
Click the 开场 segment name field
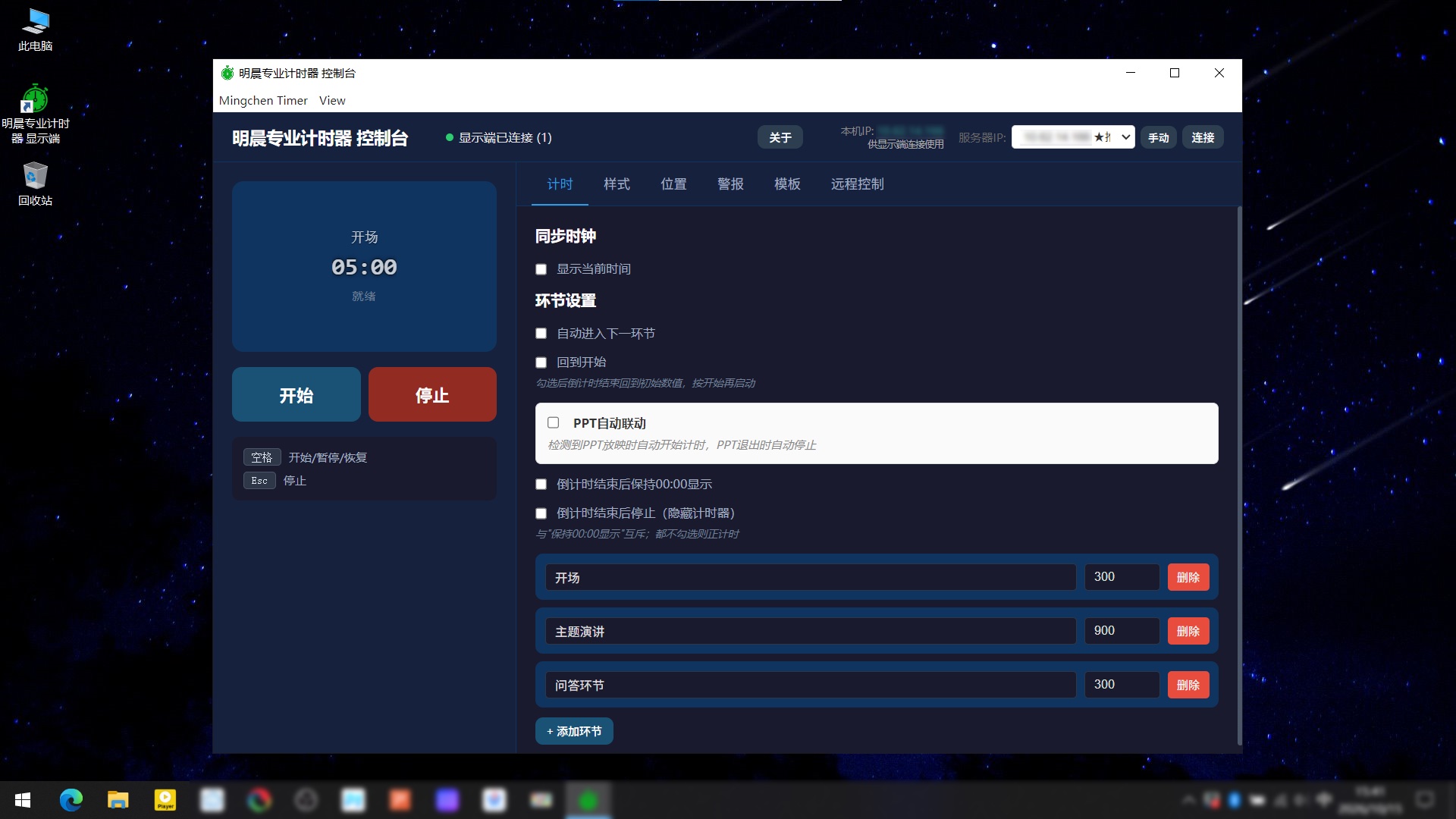click(x=811, y=577)
